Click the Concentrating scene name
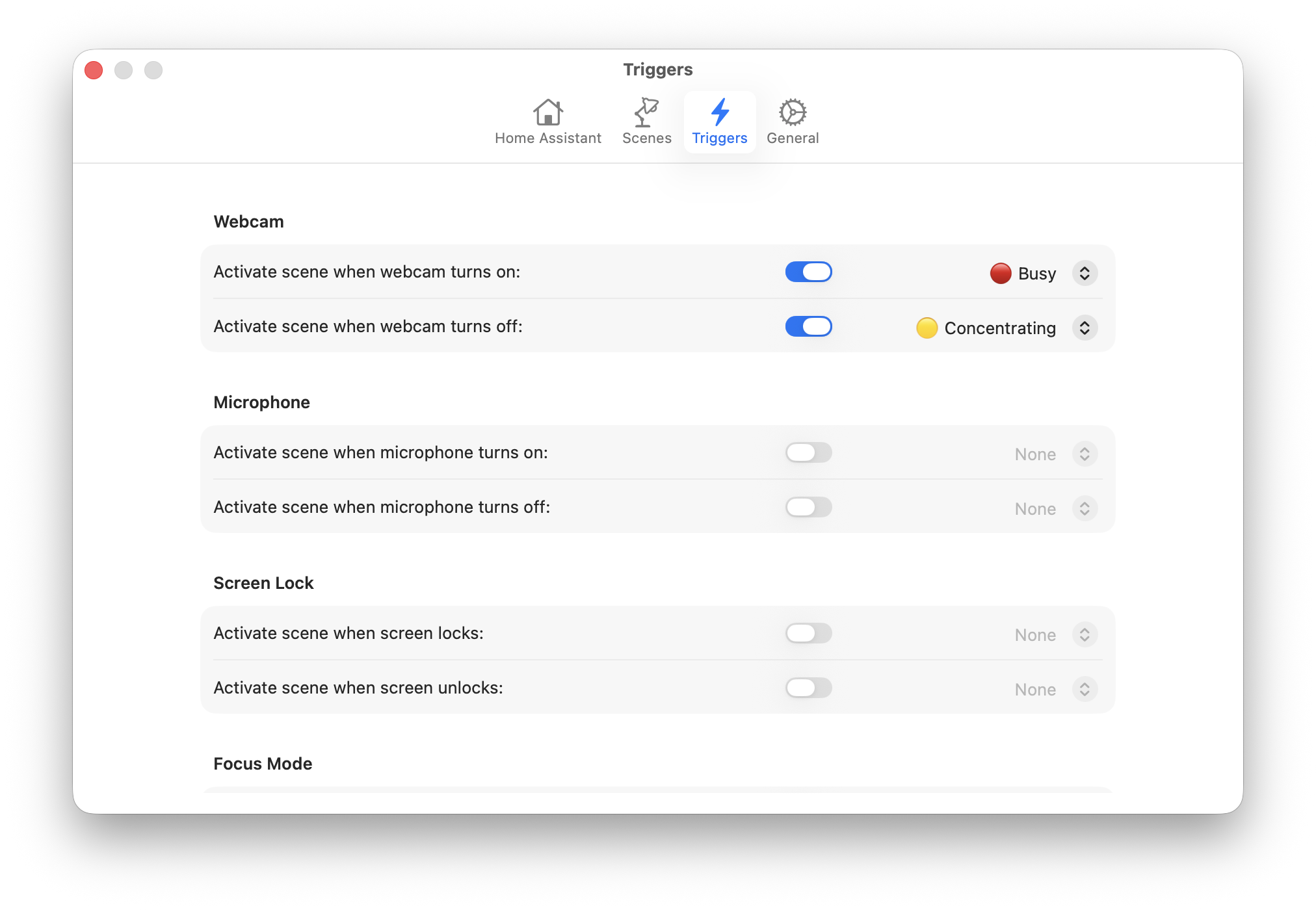 [999, 328]
